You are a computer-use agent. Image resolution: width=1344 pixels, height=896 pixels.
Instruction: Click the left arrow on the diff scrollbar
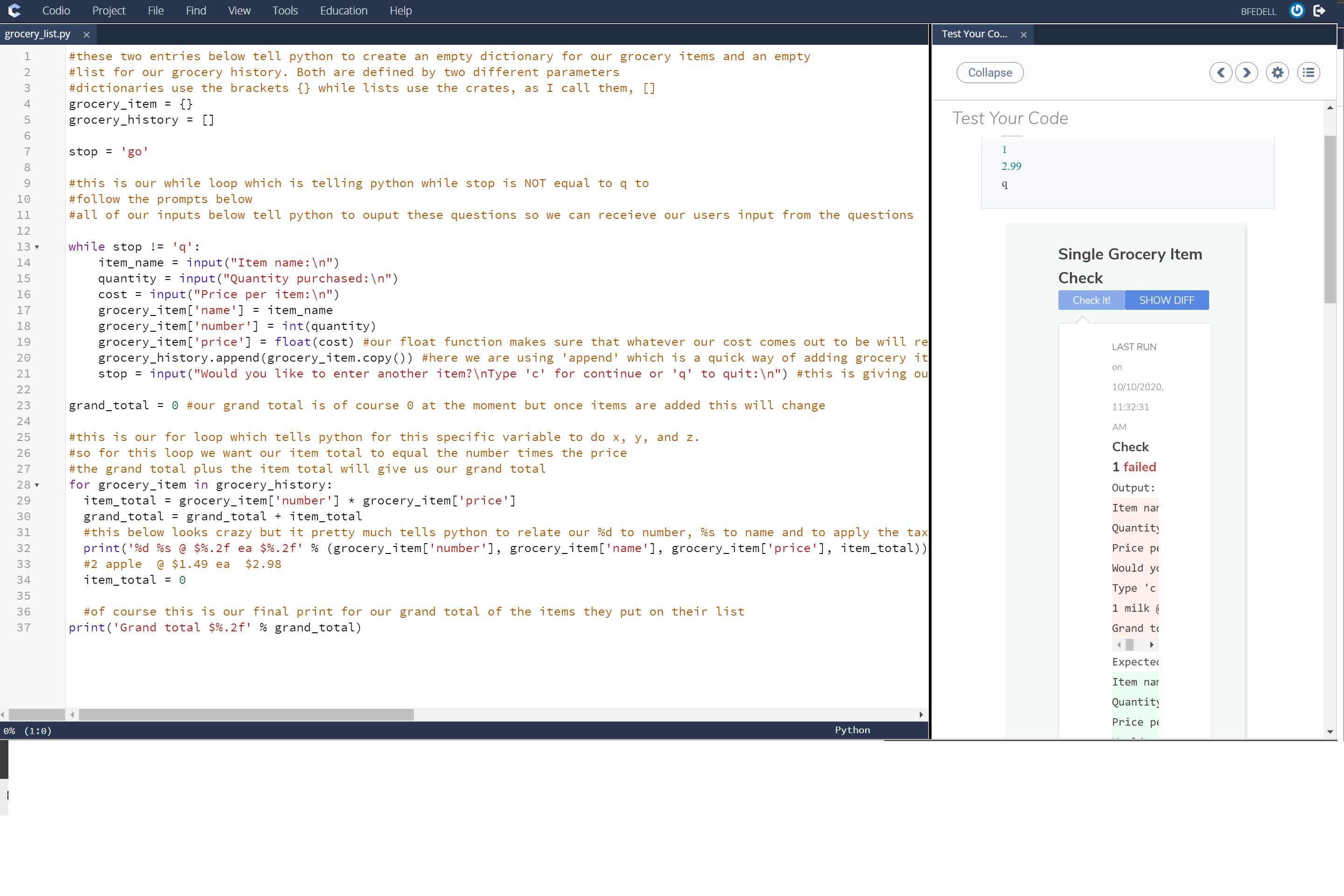tap(1119, 644)
